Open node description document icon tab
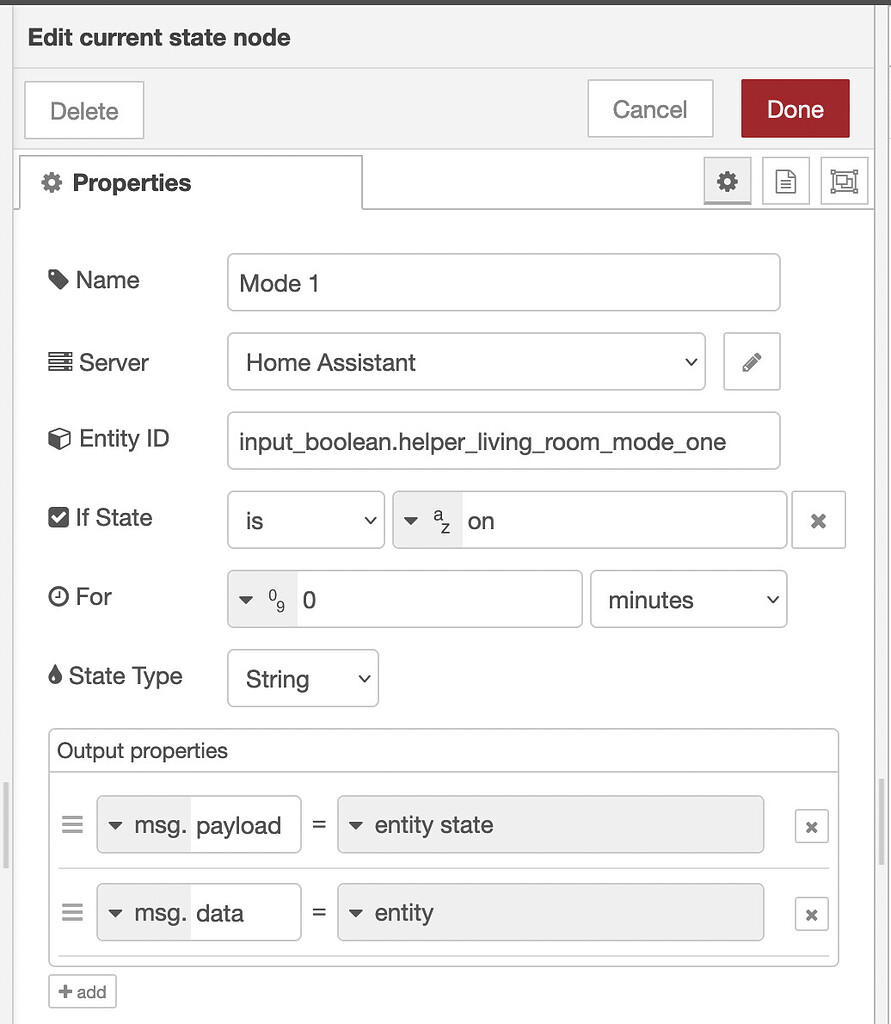This screenshot has height=1024, width=891. pos(785,181)
